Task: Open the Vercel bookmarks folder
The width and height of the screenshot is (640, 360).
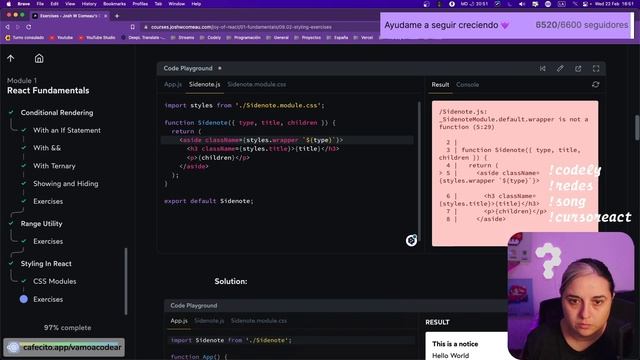Action: coord(364,38)
